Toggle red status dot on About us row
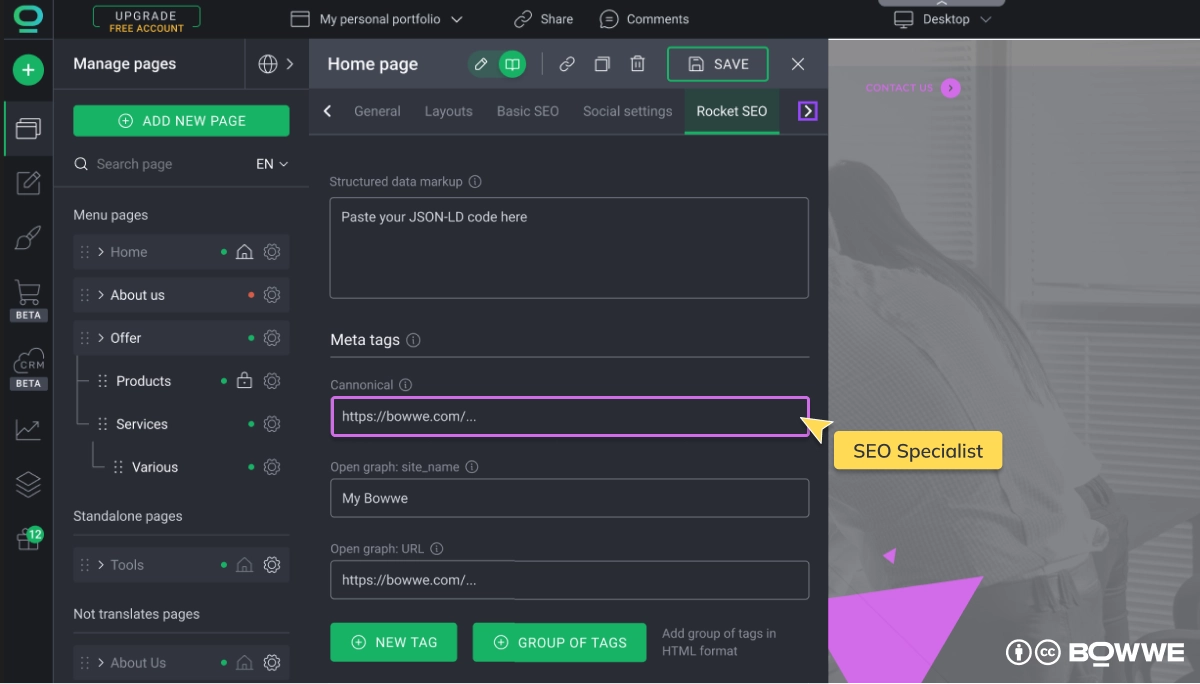The width and height of the screenshot is (1200, 684). [x=251, y=295]
